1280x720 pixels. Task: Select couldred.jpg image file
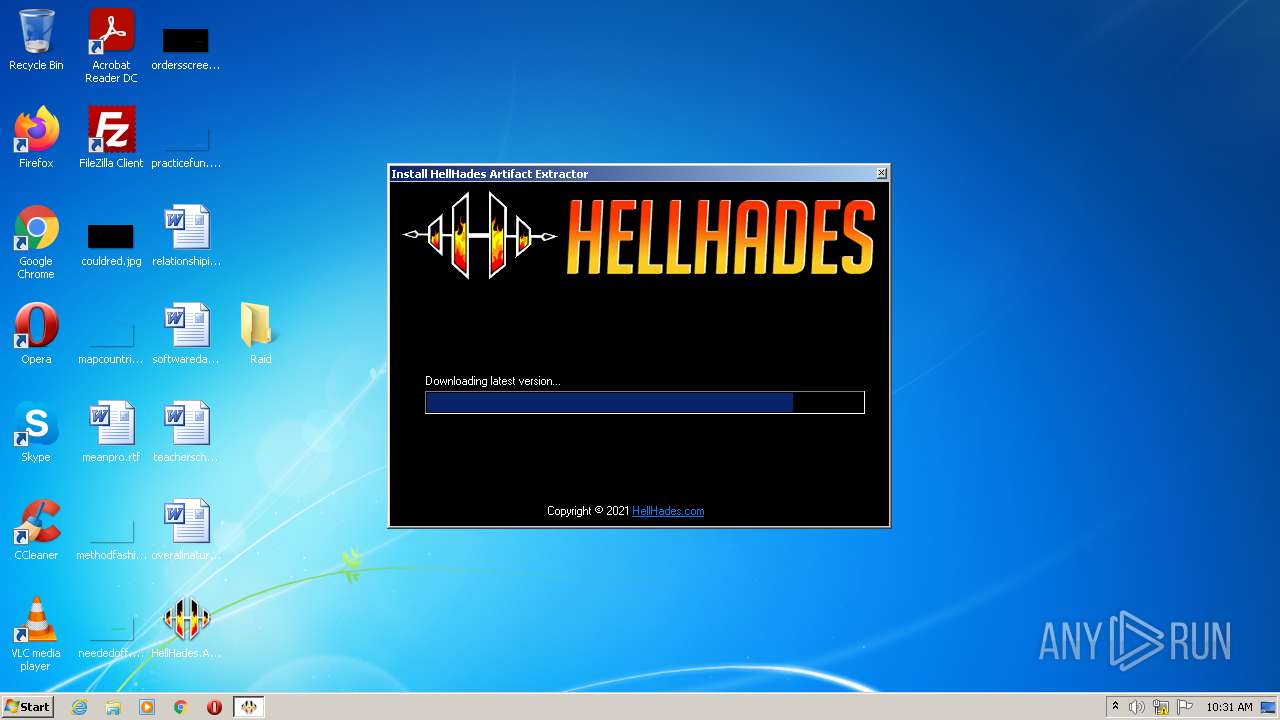(111, 244)
